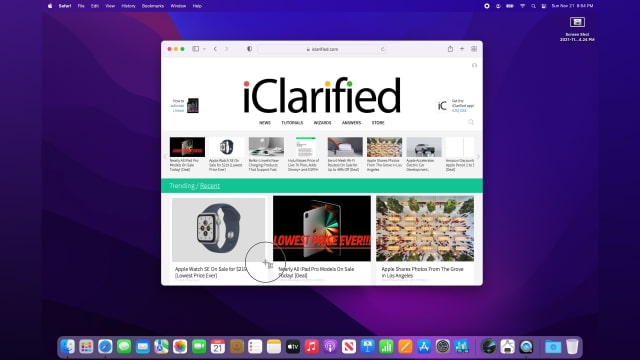
Task: Open Numbers from the Dock
Action: [x=386, y=347]
